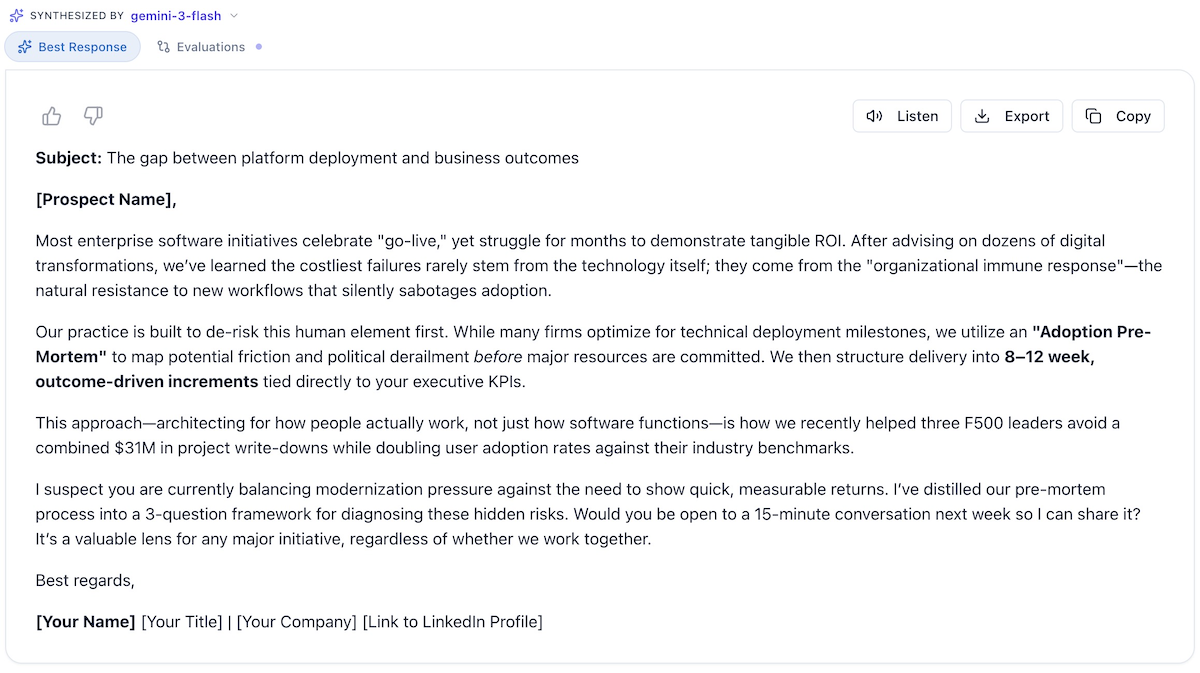This screenshot has height=673, width=1200.
Task: Click the sparkle icon in Best Response tab
Action: click(x=25, y=47)
